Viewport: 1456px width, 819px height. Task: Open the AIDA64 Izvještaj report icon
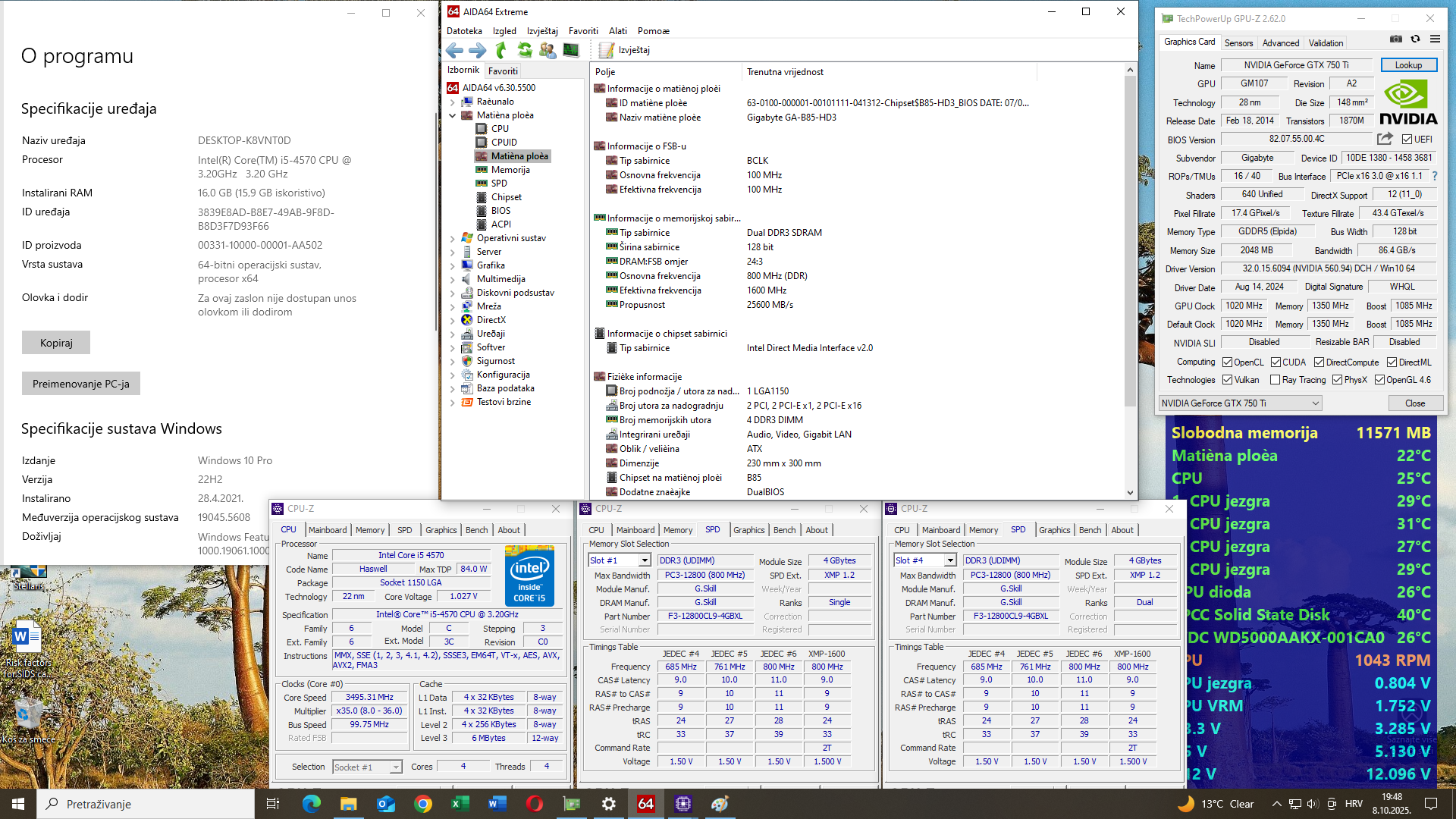606,50
